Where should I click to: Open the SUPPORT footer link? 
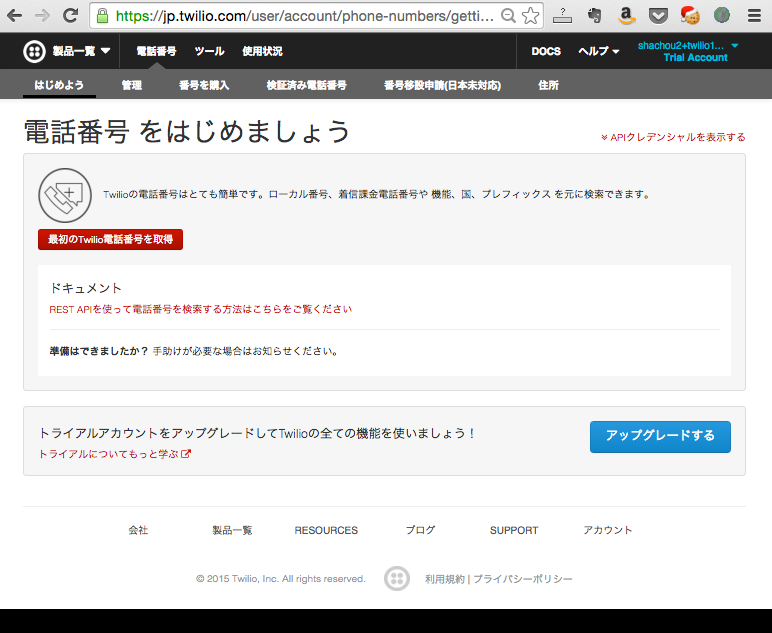point(514,530)
